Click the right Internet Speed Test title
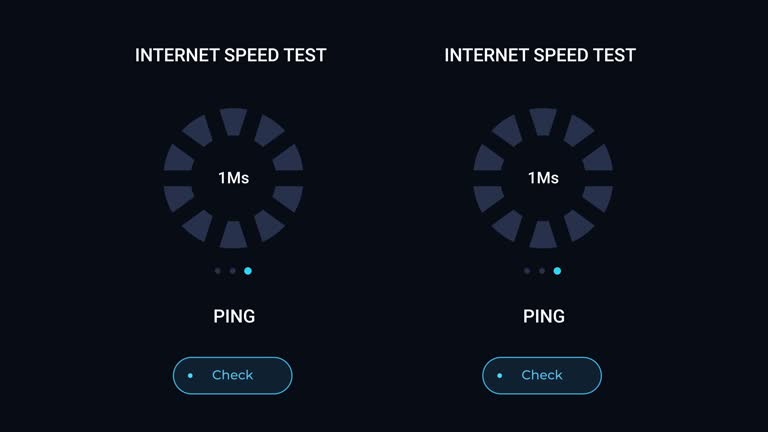The height and width of the screenshot is (432, 768). pyautogui.click(x=540, y=55)
